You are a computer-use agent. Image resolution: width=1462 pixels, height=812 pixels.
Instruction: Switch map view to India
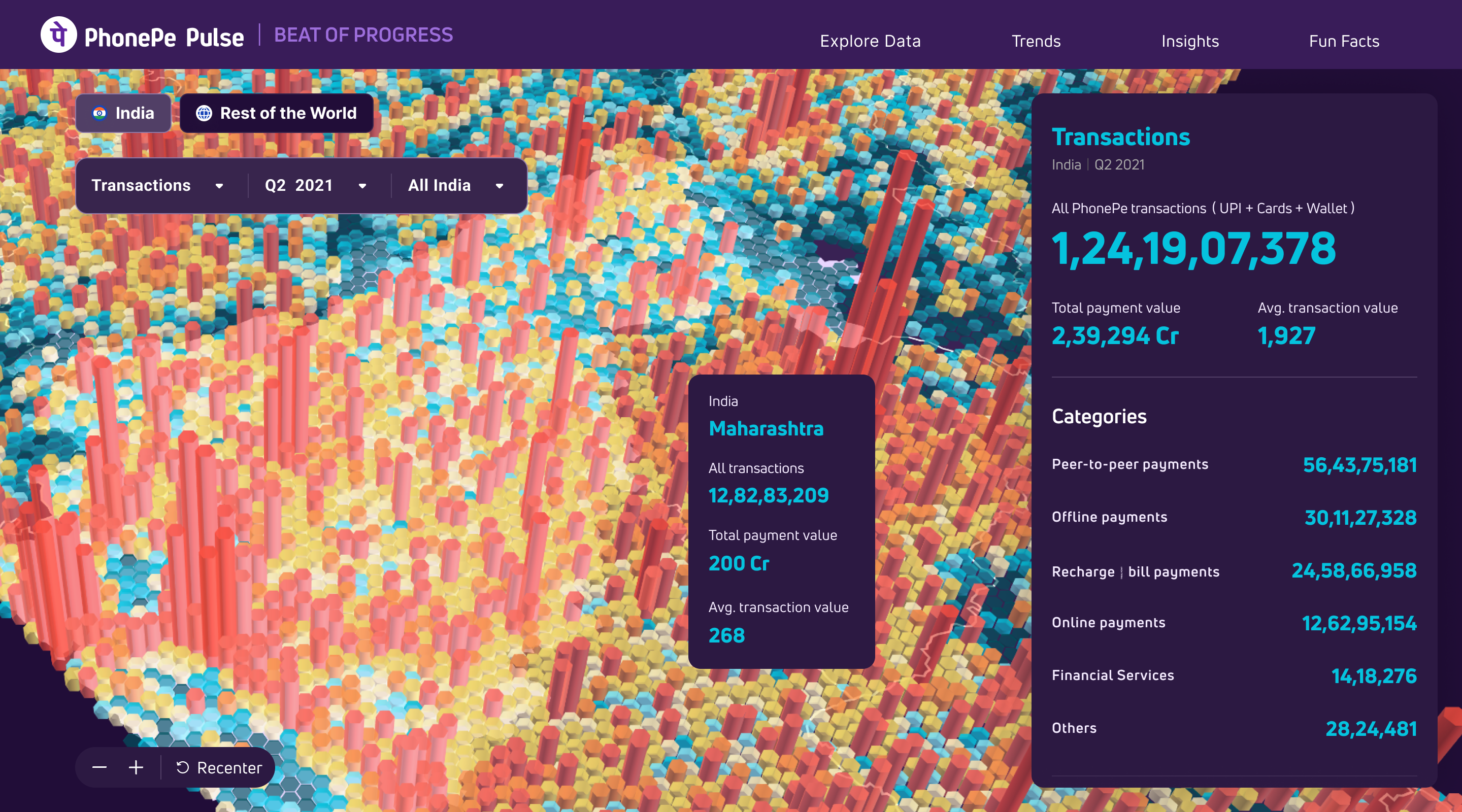pos(124,114)
